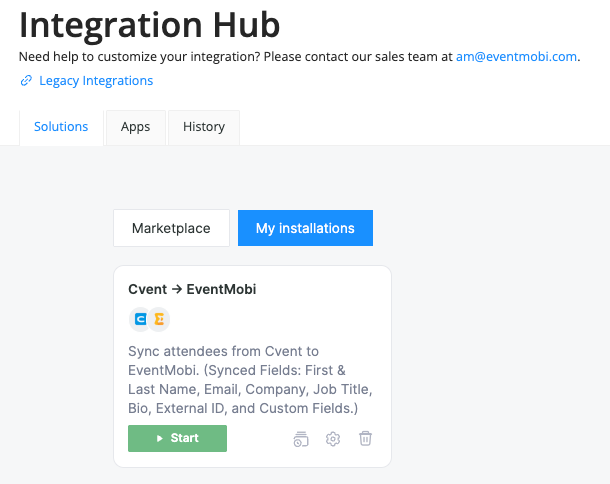Screen dimensions: 610x484
Task: Click the chain icon beside Legacy Integrations
Action: click(x=26, y=81)
